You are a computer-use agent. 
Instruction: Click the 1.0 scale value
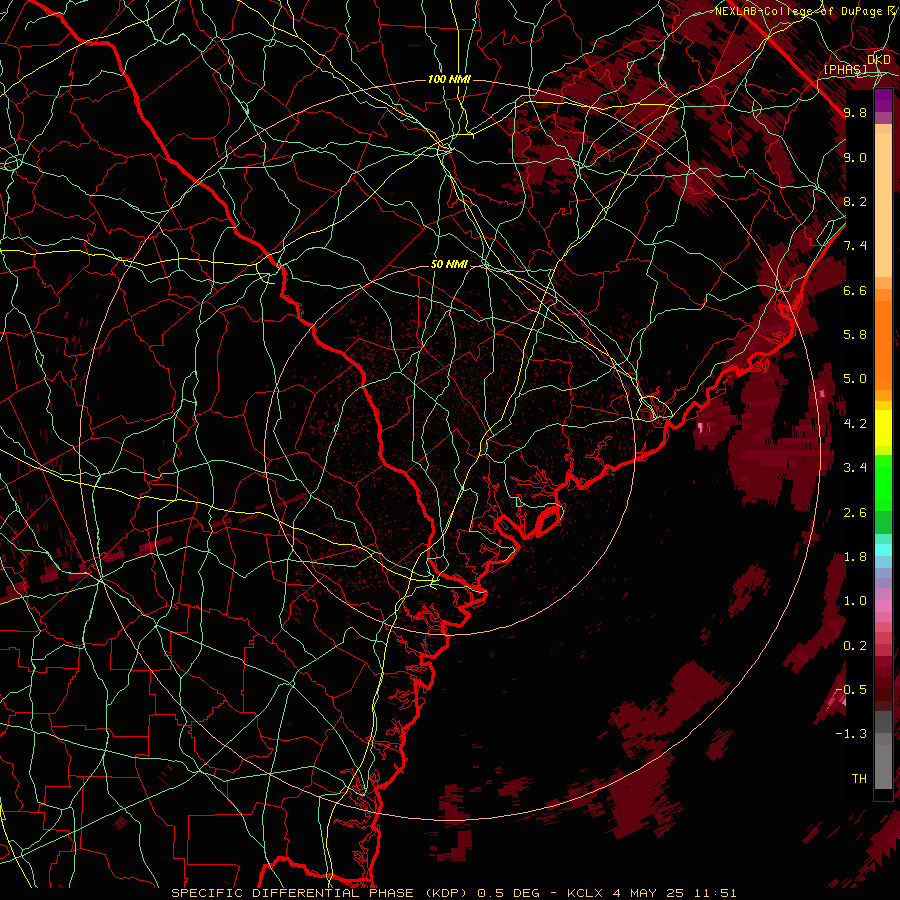click(x=855, y=601)
